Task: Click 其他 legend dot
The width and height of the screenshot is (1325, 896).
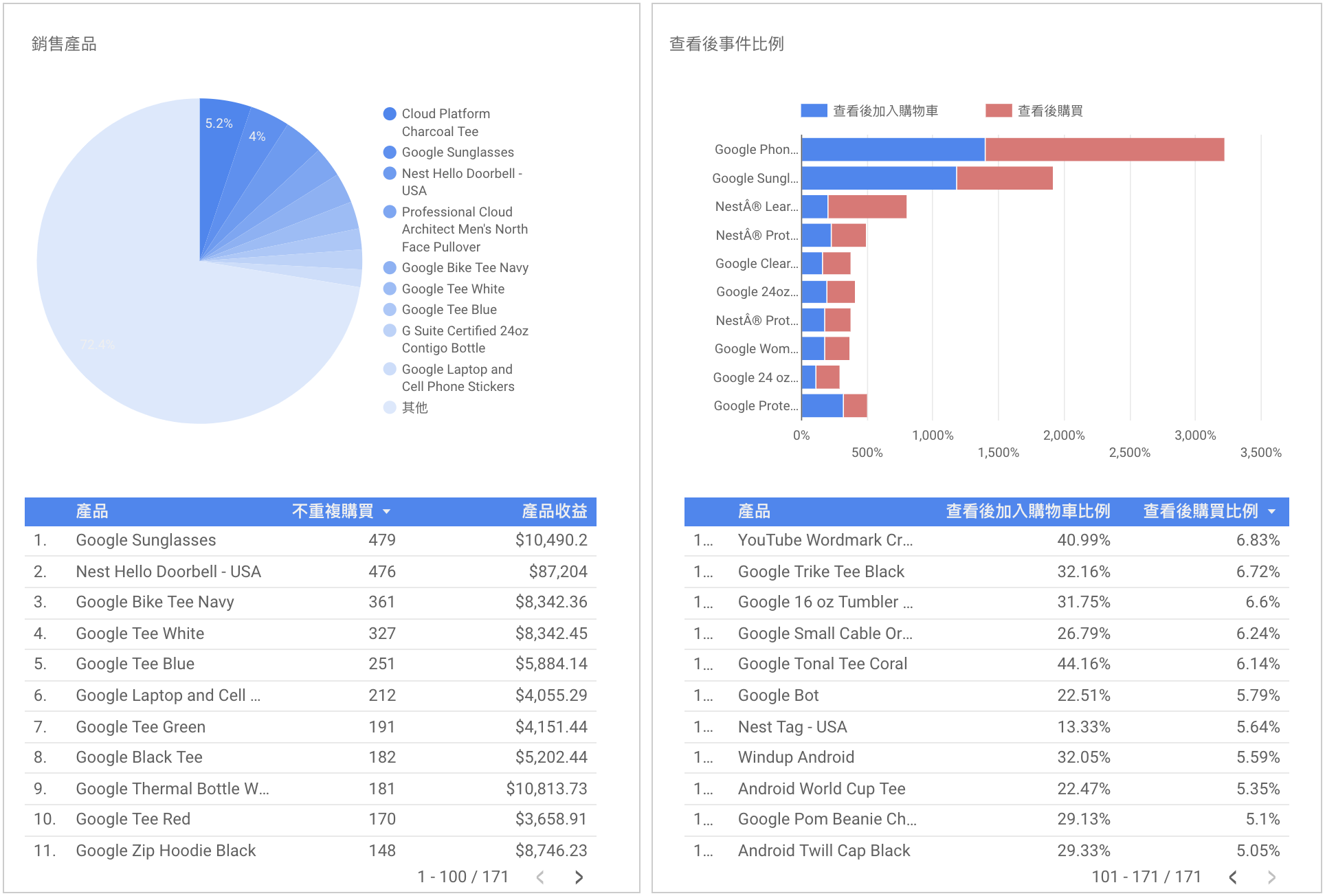Action: pos(390,407)
